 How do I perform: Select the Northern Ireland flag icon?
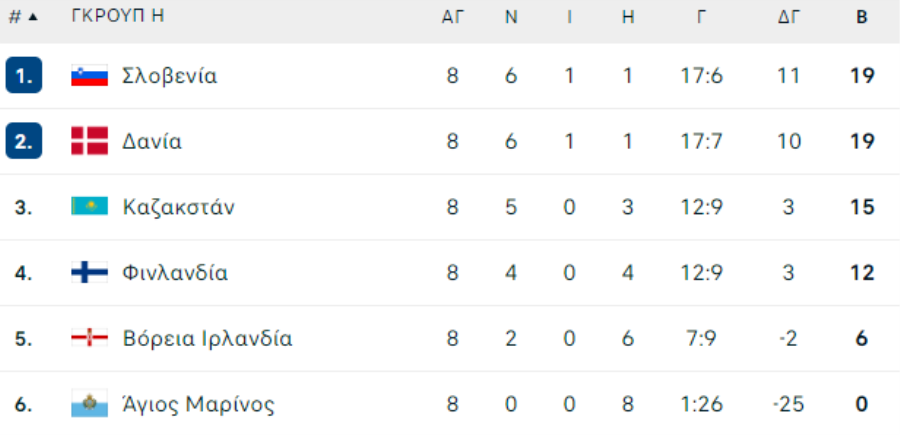click(90, 337)
